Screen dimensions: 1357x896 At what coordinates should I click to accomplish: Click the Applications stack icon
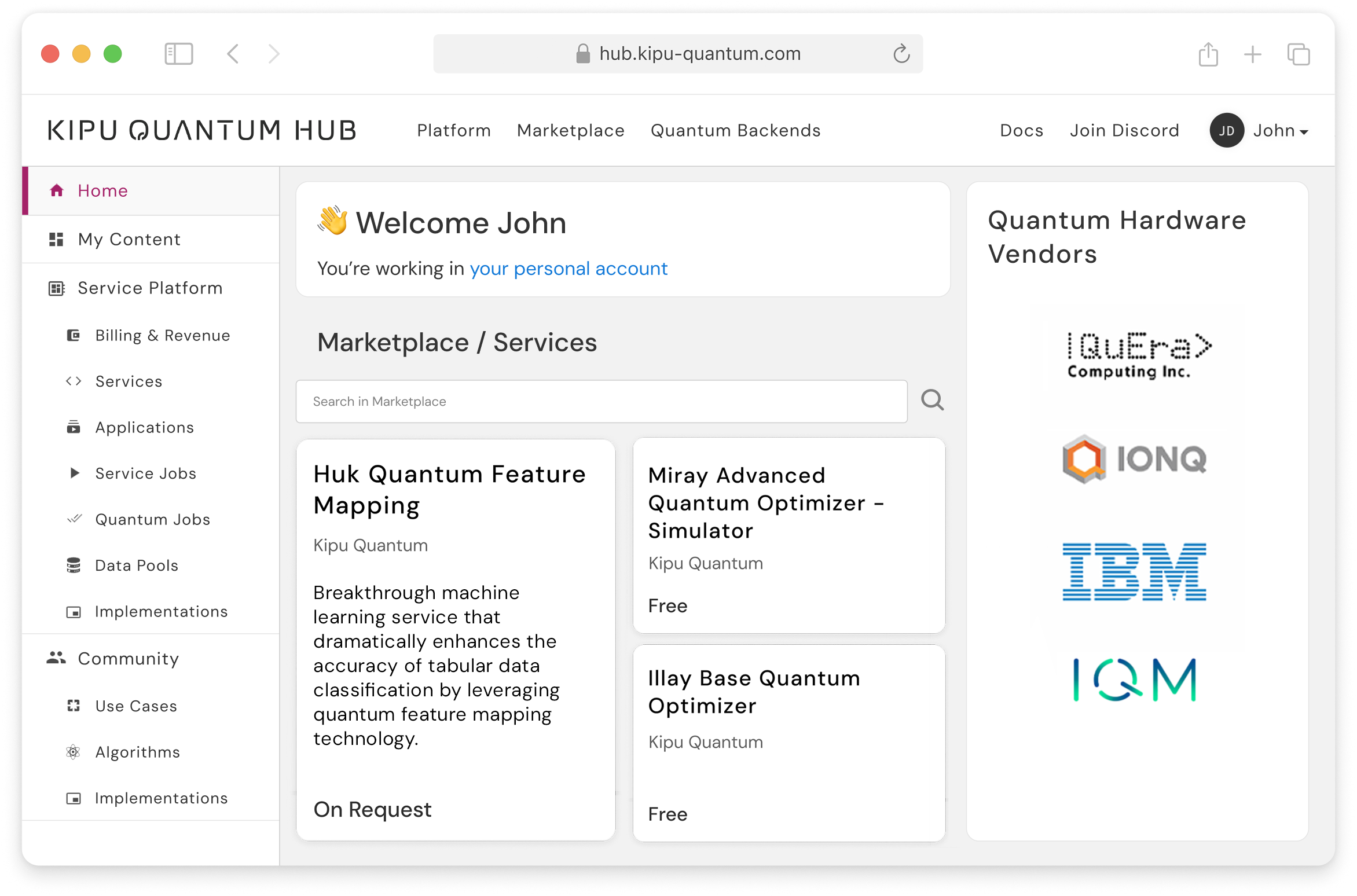74,427
